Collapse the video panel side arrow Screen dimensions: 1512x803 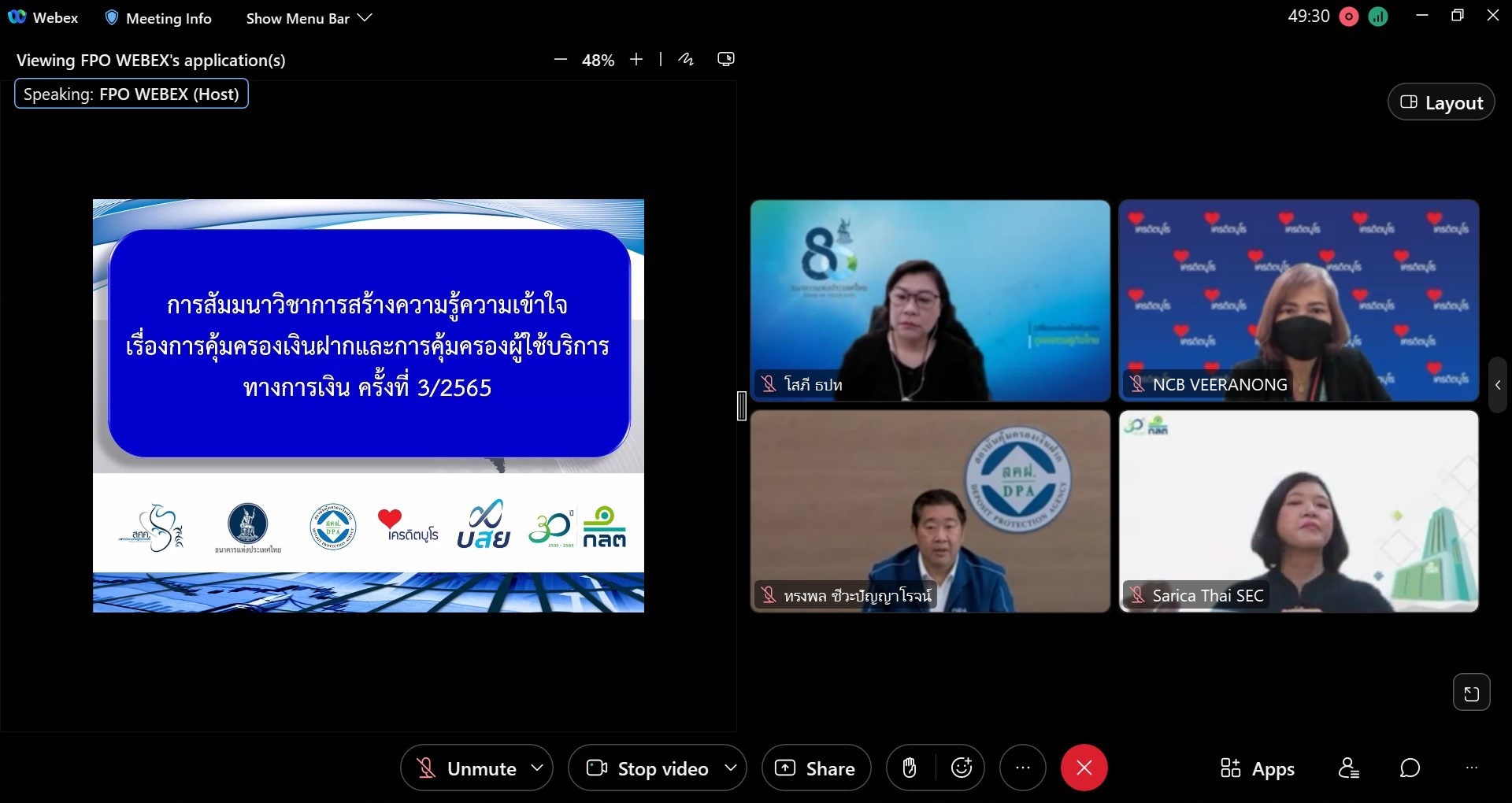[1498, 385]
